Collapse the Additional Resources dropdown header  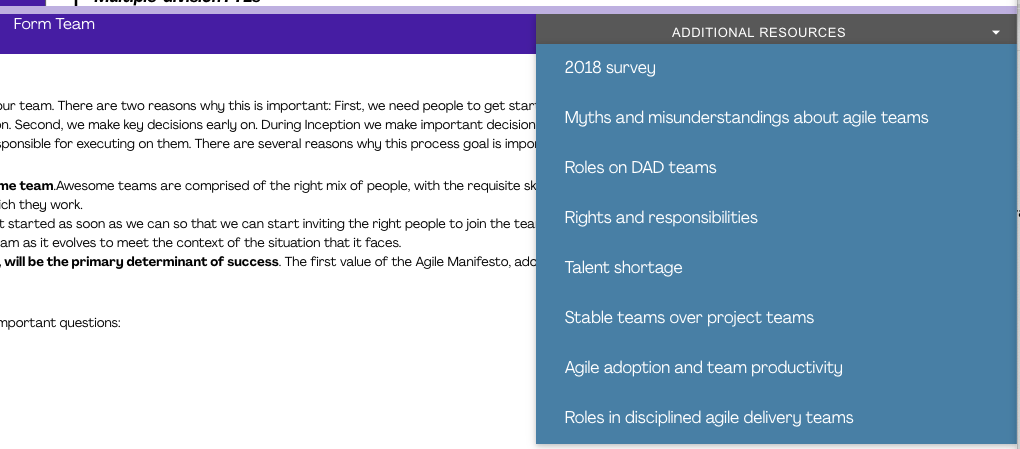tap(776, 32)
